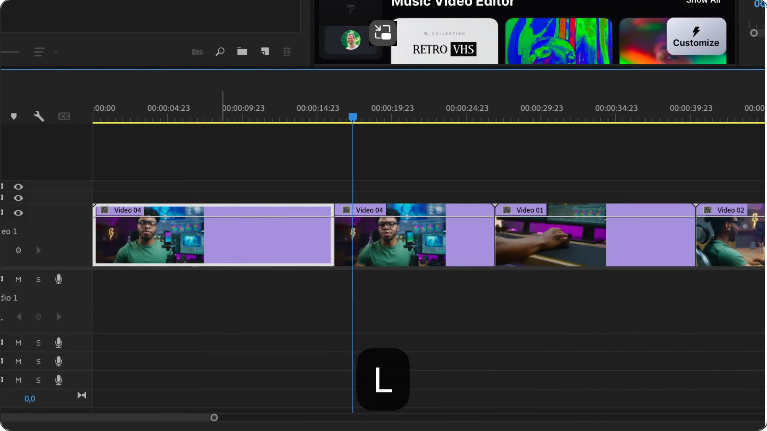Screen dimensions: 767x431
Task: Mute the first audio track (M)
Action: (18, 279)
